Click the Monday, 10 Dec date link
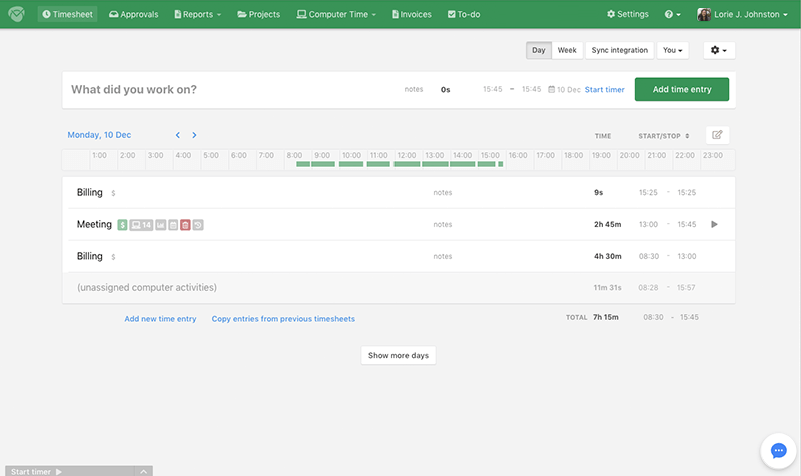801x476 pixels. coord(99,135)
